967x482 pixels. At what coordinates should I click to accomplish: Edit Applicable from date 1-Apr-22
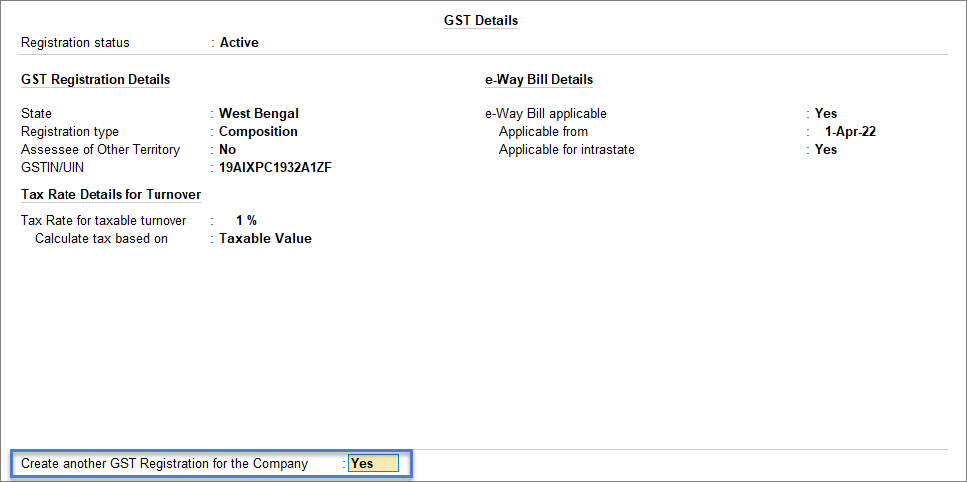tap(850, 131)
